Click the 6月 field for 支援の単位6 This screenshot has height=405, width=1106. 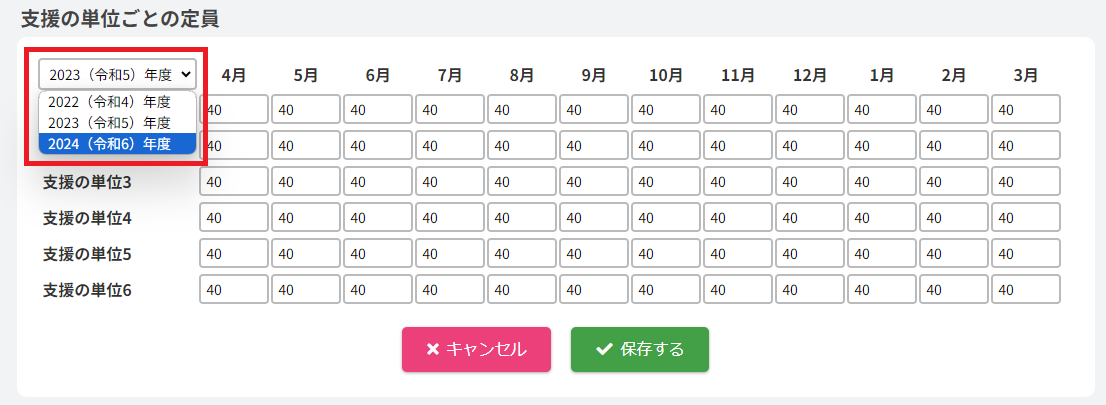pos(378,289)
